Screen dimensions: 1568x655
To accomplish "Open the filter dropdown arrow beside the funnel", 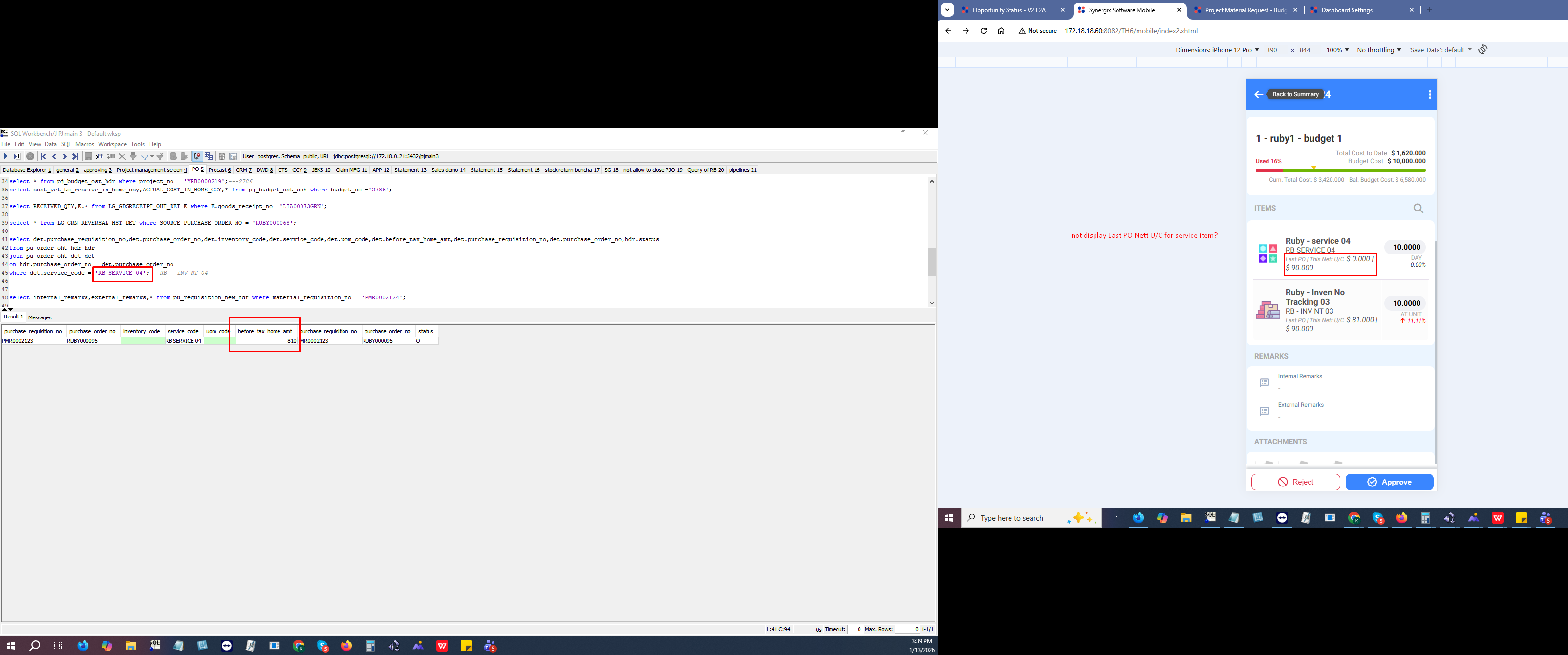I will tap(152, 156).
